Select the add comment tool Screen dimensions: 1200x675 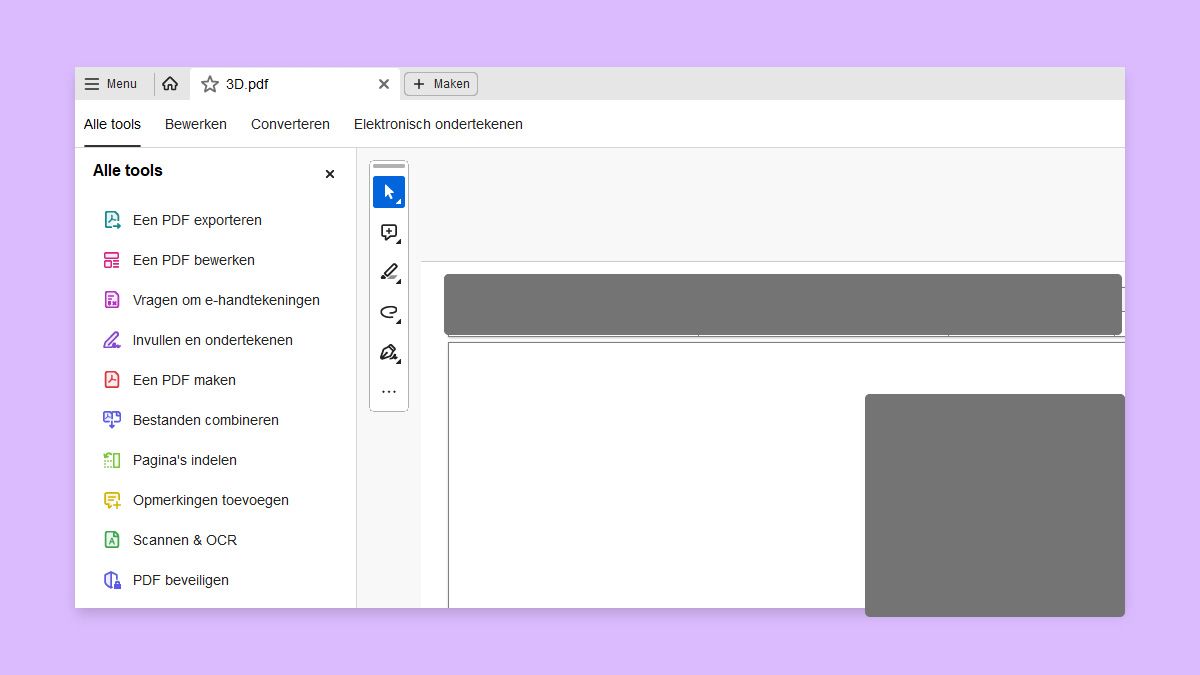(389, 232)
